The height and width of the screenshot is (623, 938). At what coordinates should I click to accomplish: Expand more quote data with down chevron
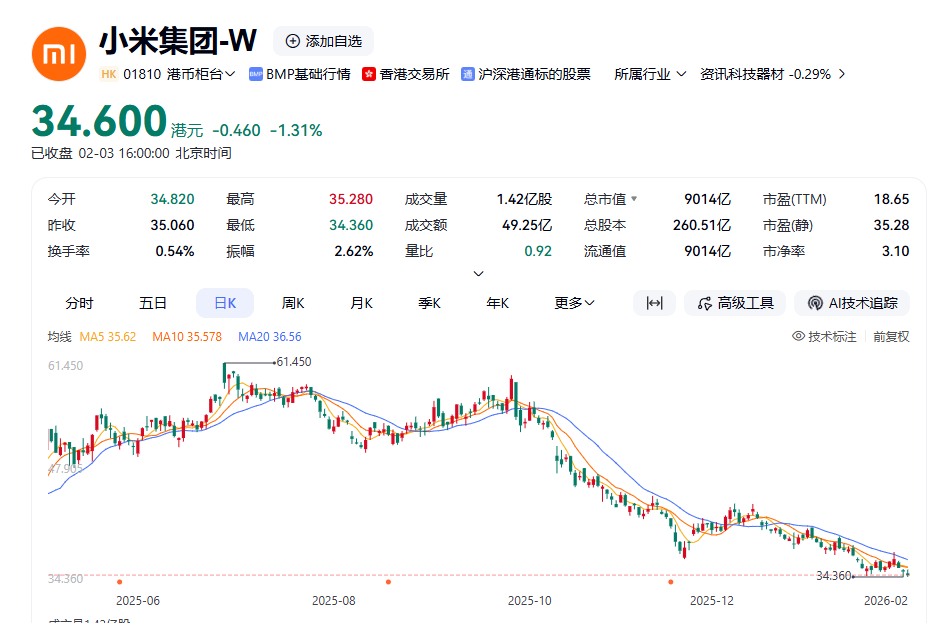point(479,274)
